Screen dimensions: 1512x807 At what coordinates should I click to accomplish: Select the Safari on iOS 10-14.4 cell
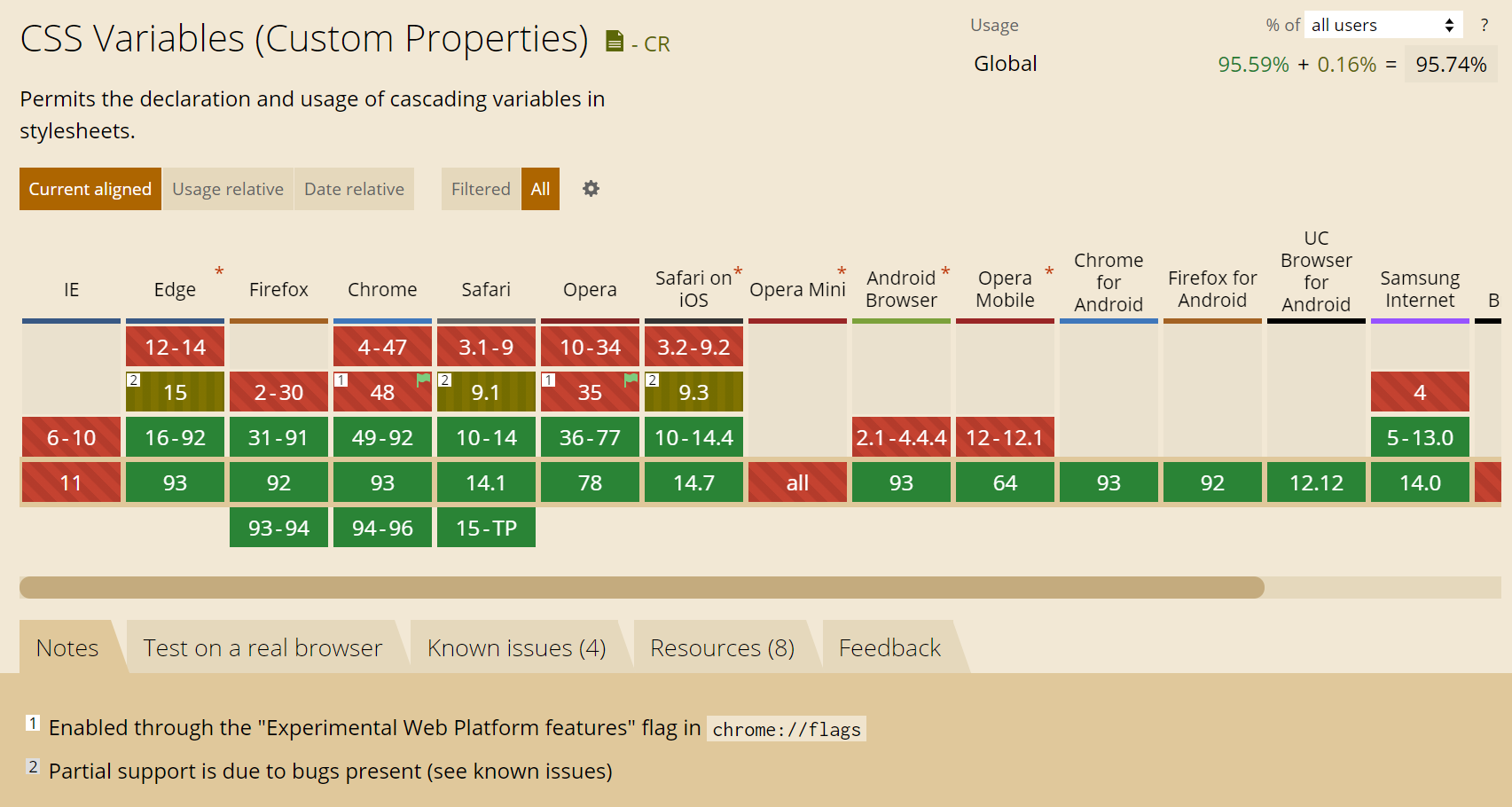693,437
